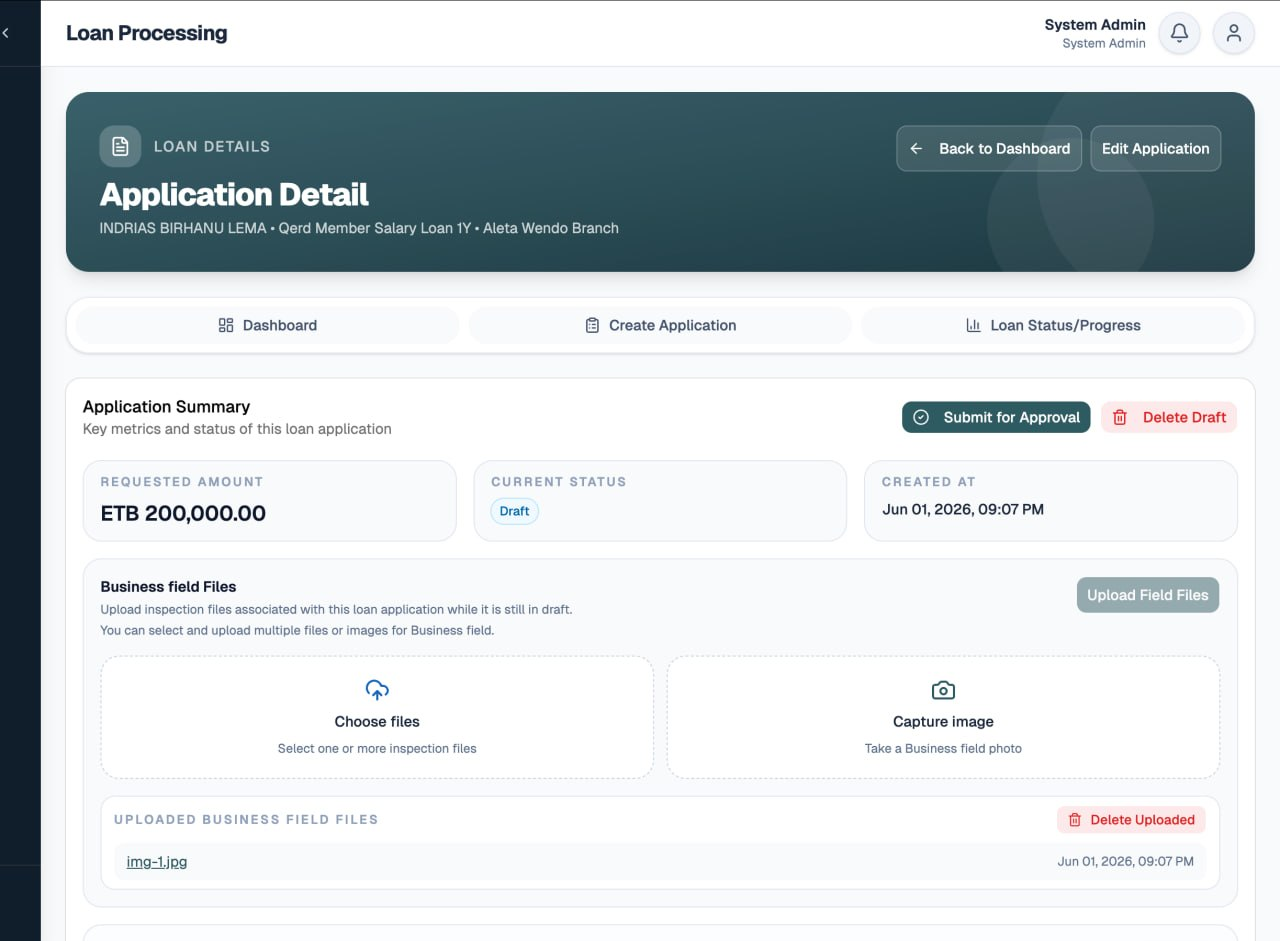Click the System Admin name text
The width and height of the screenshot is (1280, 941).
tap(1095, 25)
